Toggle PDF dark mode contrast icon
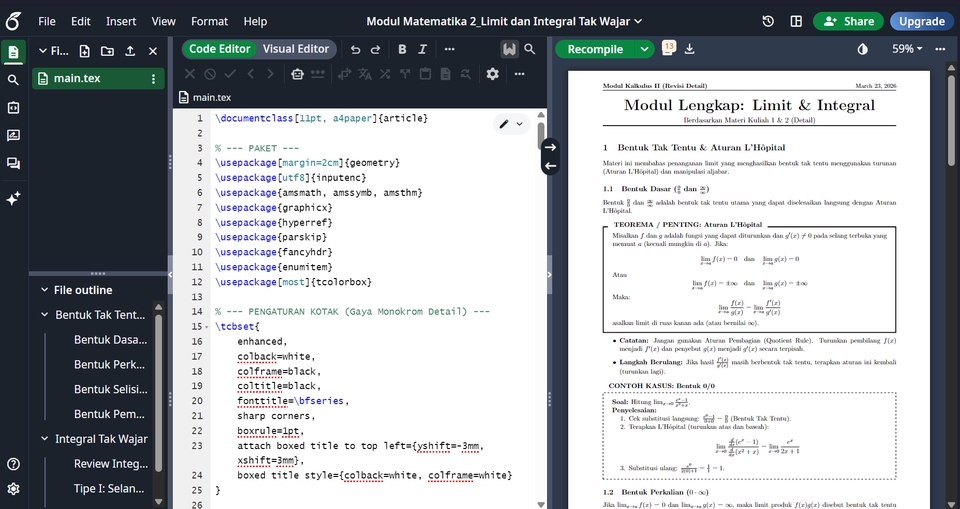Screen dimensions: 960x509 (863, 49)
